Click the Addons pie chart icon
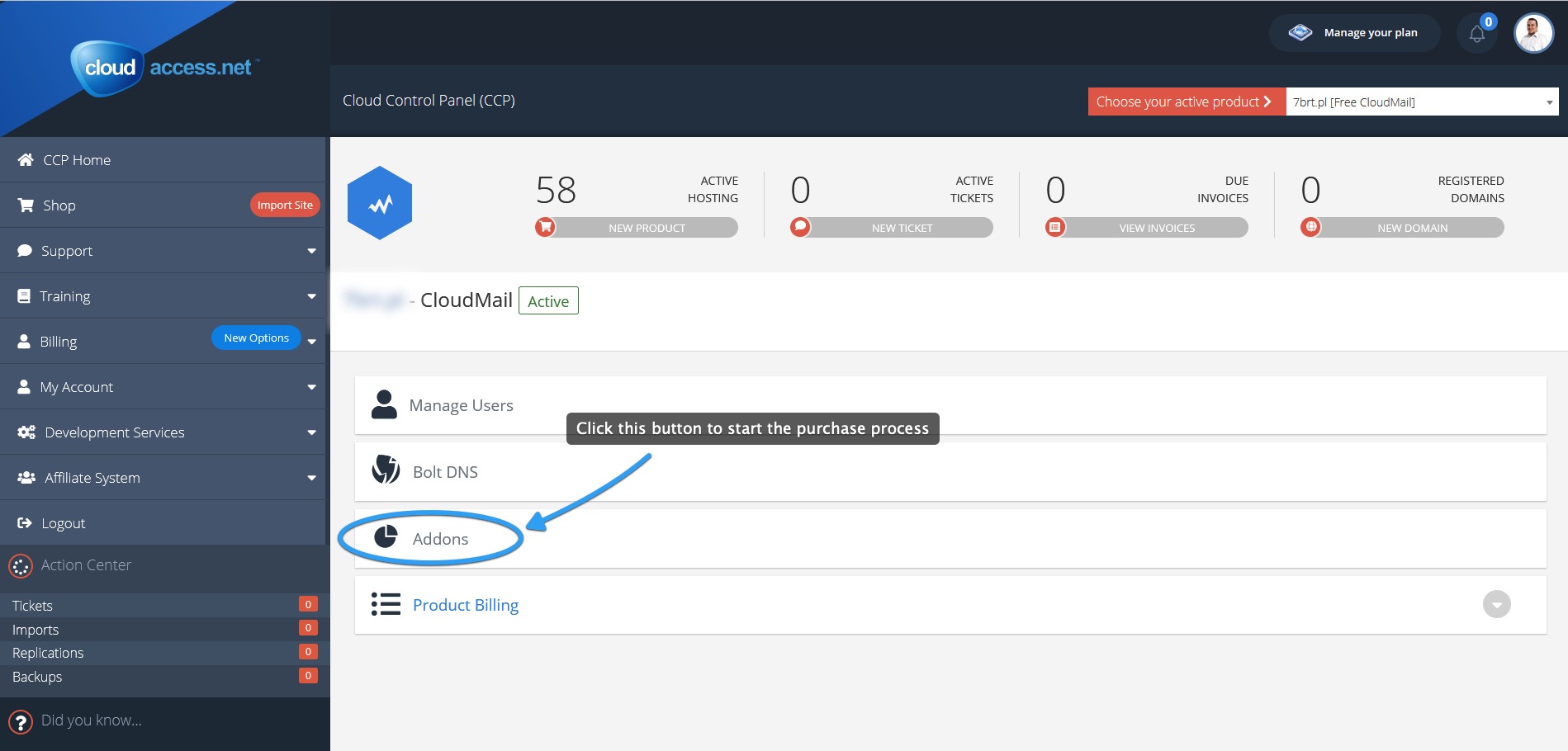 [x=386, y=536]
